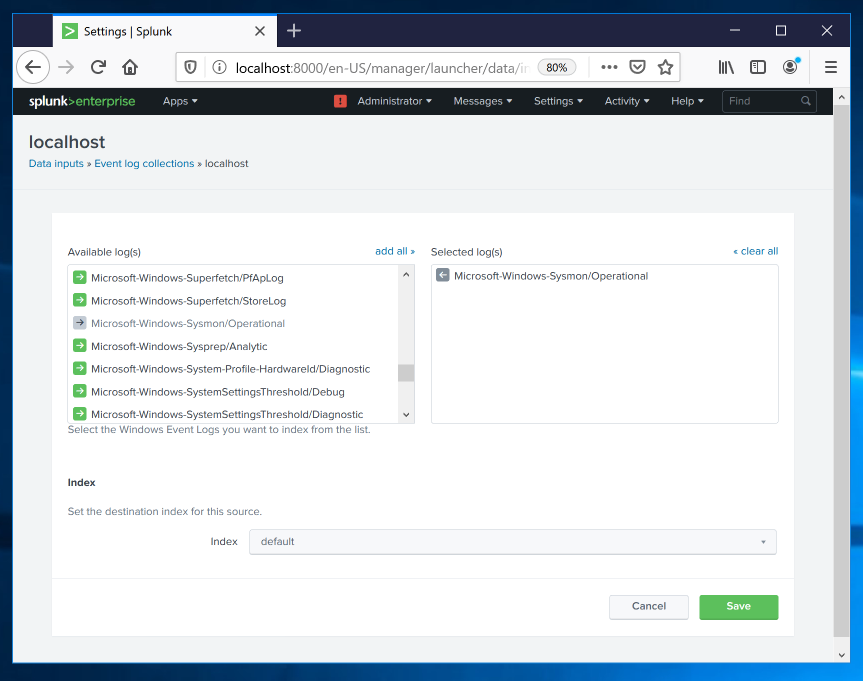Image resolution: width=863 pixels, height=681 pixels.
Task: Show site information icon in address bar
Action: pos(219,67)
